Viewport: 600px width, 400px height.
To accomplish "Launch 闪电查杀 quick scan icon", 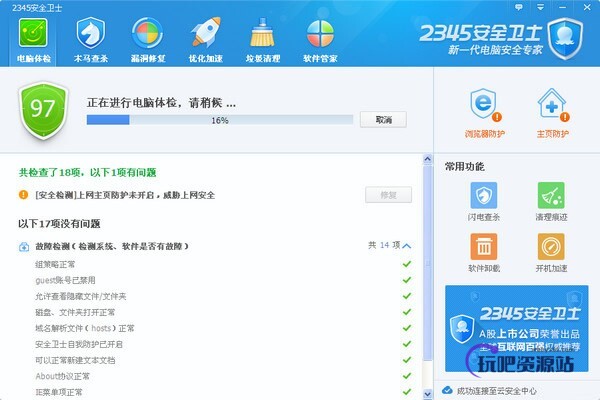I will 484,195.
